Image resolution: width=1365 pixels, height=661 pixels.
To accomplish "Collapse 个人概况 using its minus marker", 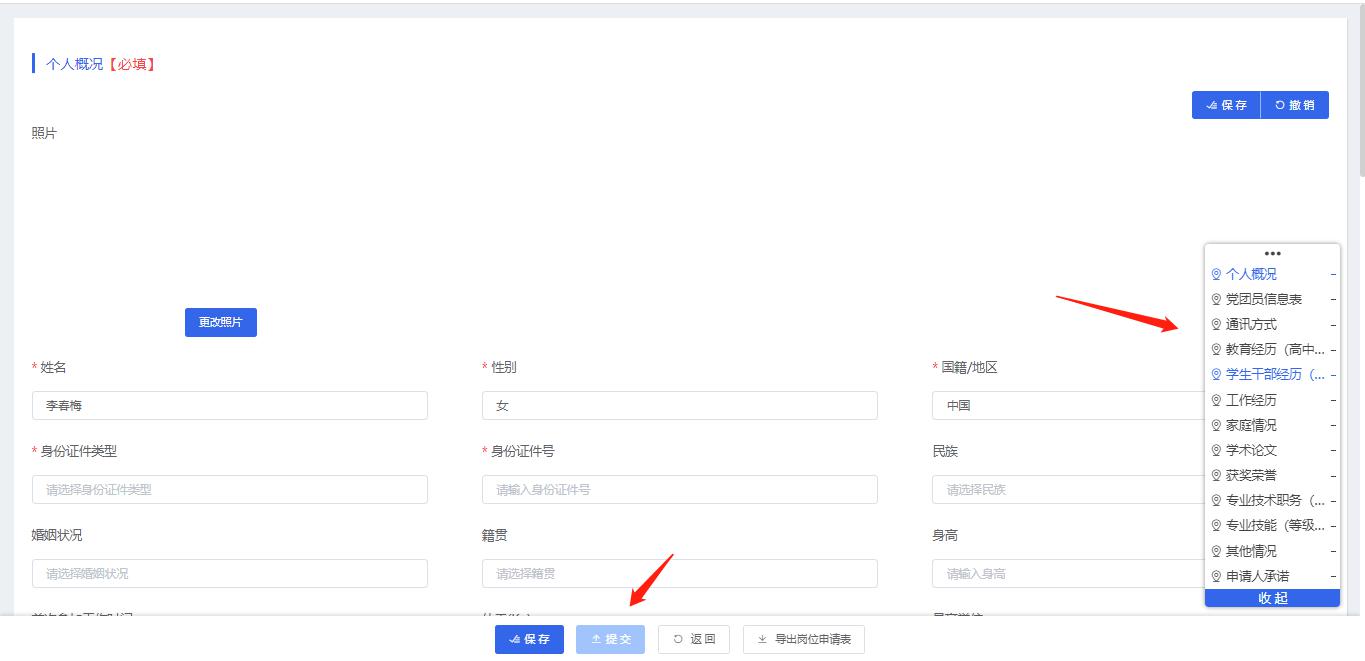I will click(1333, 272).
